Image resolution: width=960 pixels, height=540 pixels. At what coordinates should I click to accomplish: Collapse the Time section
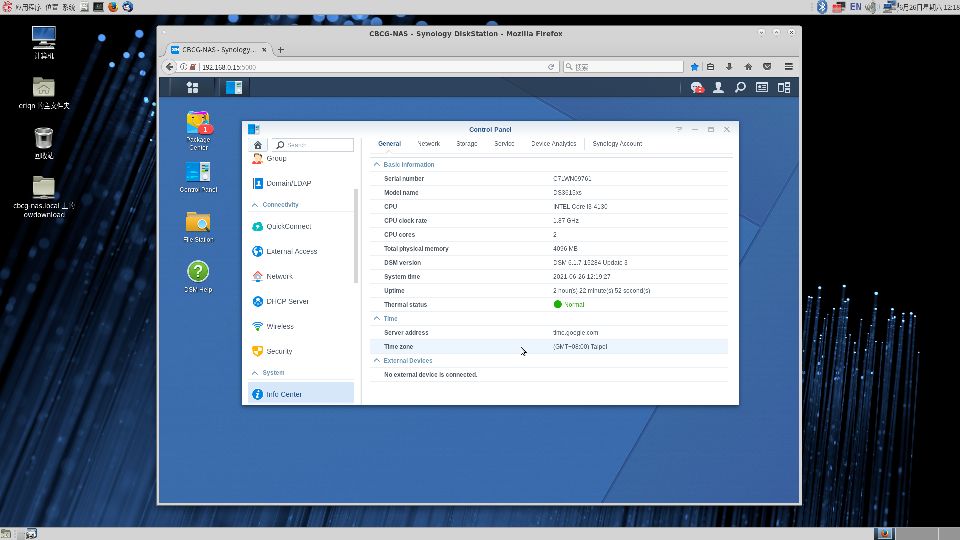click(x=377, y=318)
